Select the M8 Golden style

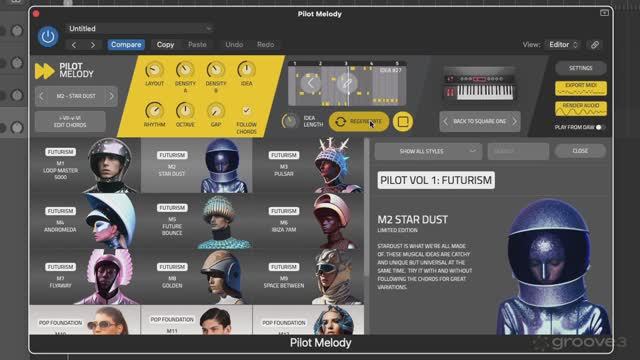pos(197,277)
